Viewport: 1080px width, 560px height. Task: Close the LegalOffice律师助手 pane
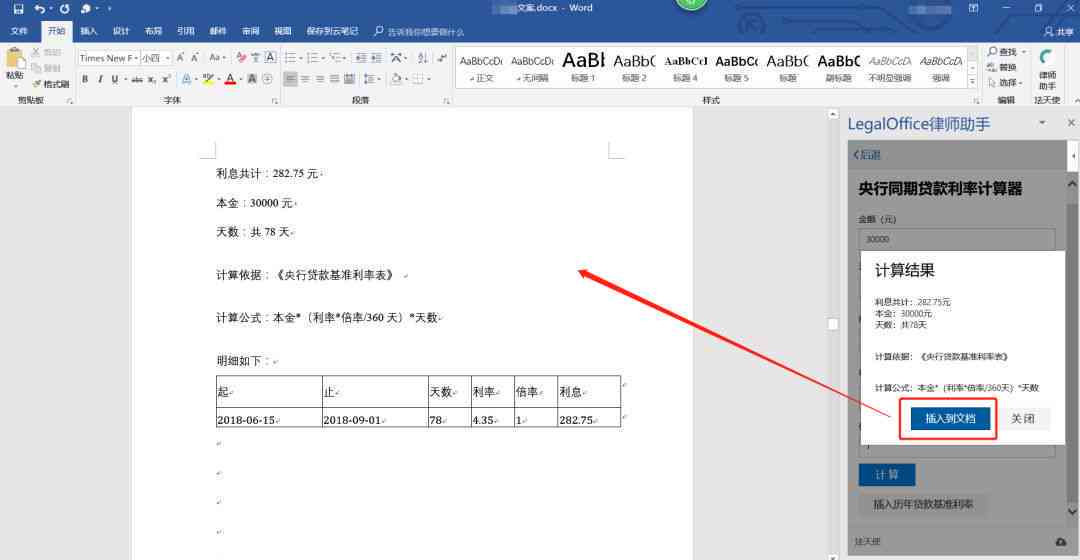pos(1070,123)
